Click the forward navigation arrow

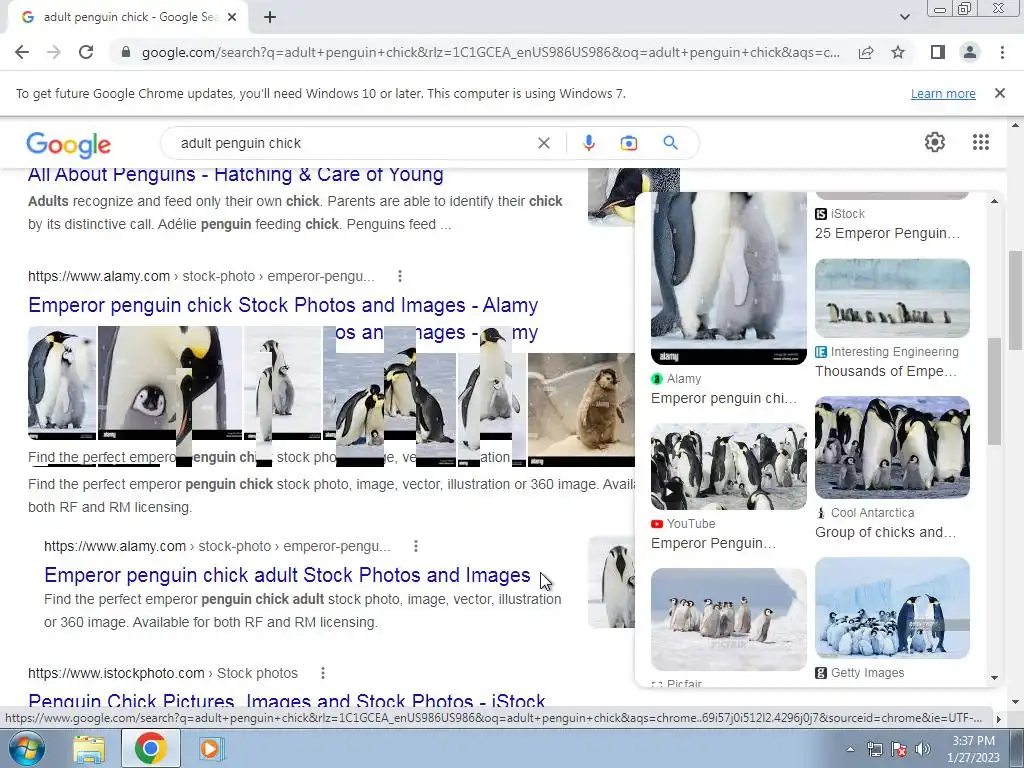click(54, 52)
